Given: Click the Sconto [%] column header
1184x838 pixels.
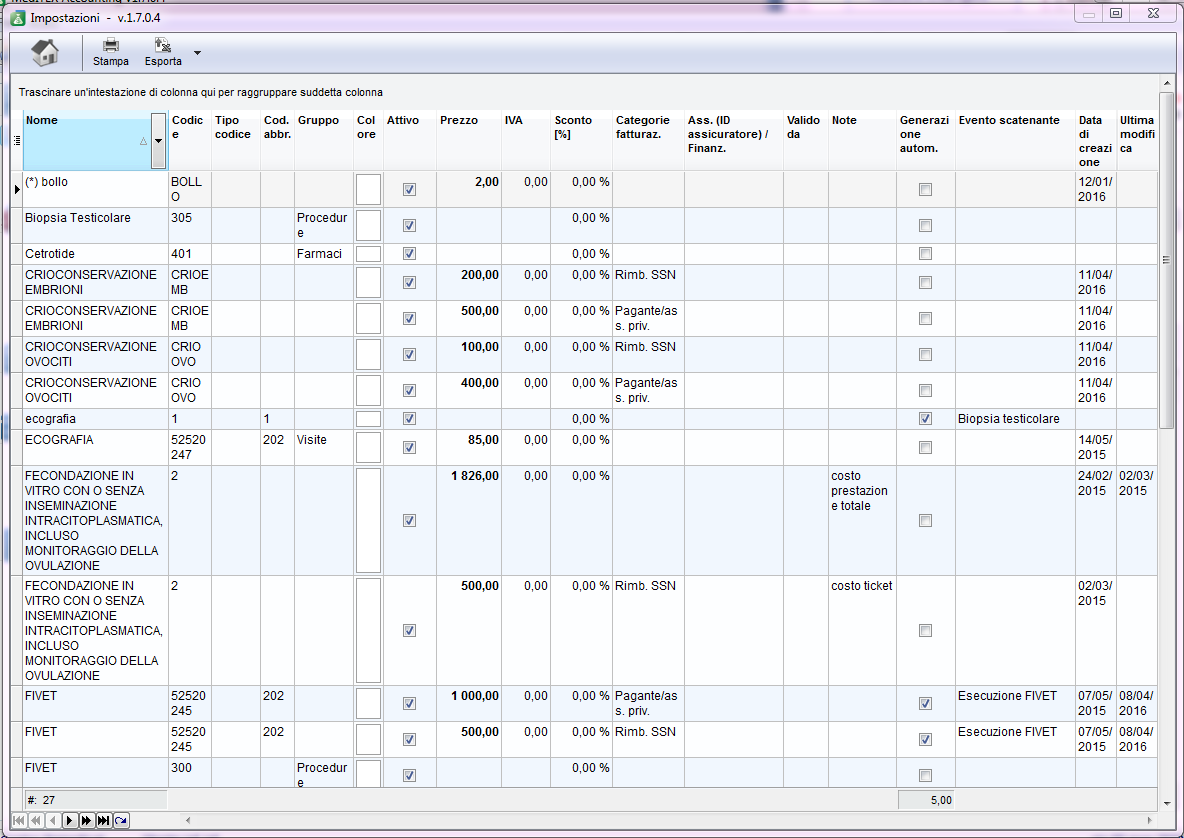Looking at the screenshot, I should click(x=581, y=140).
